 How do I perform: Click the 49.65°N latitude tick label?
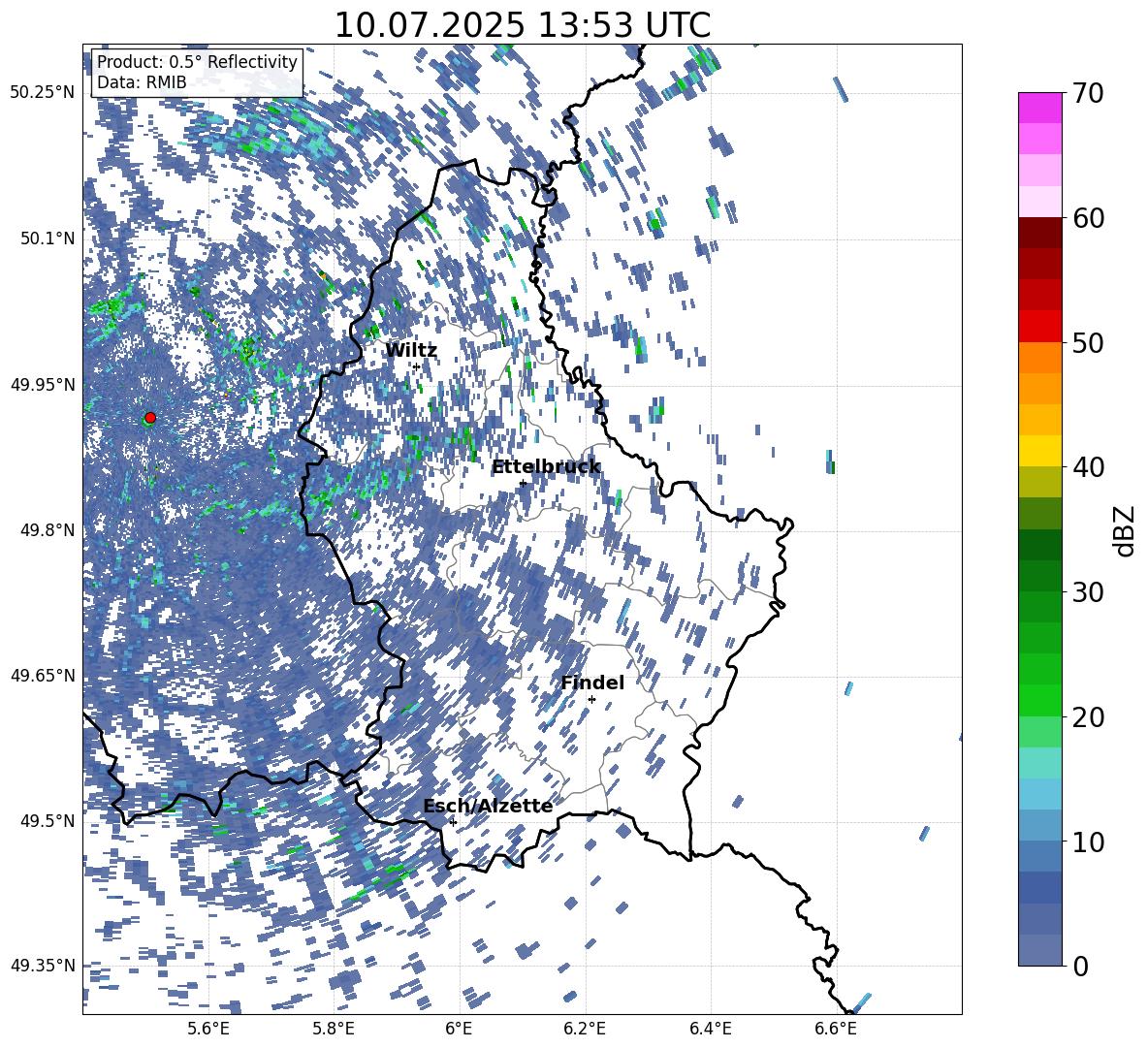pyautogui.click(x=43, y=675)
